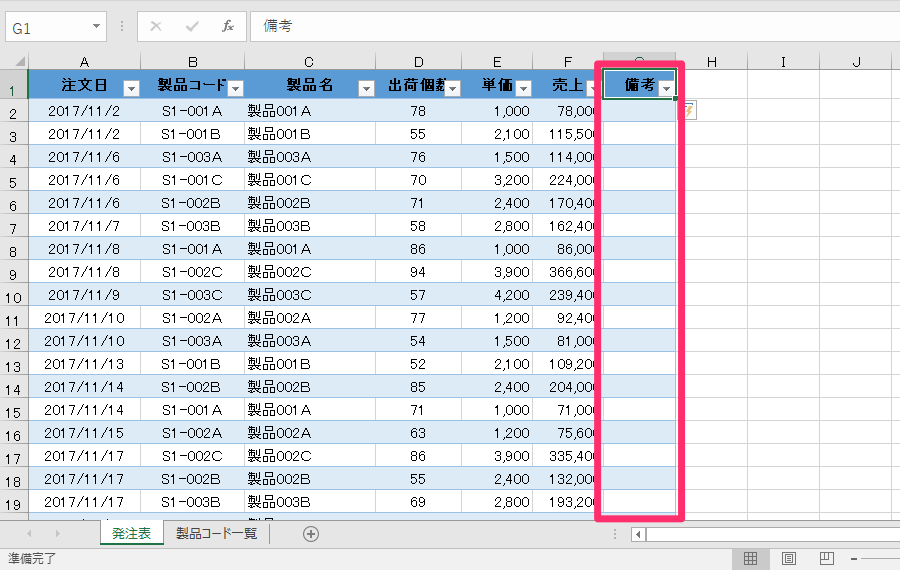Select column E header
Image resolution: width=900 pixels, height=570 pixels.
click(x=497, y=61)
